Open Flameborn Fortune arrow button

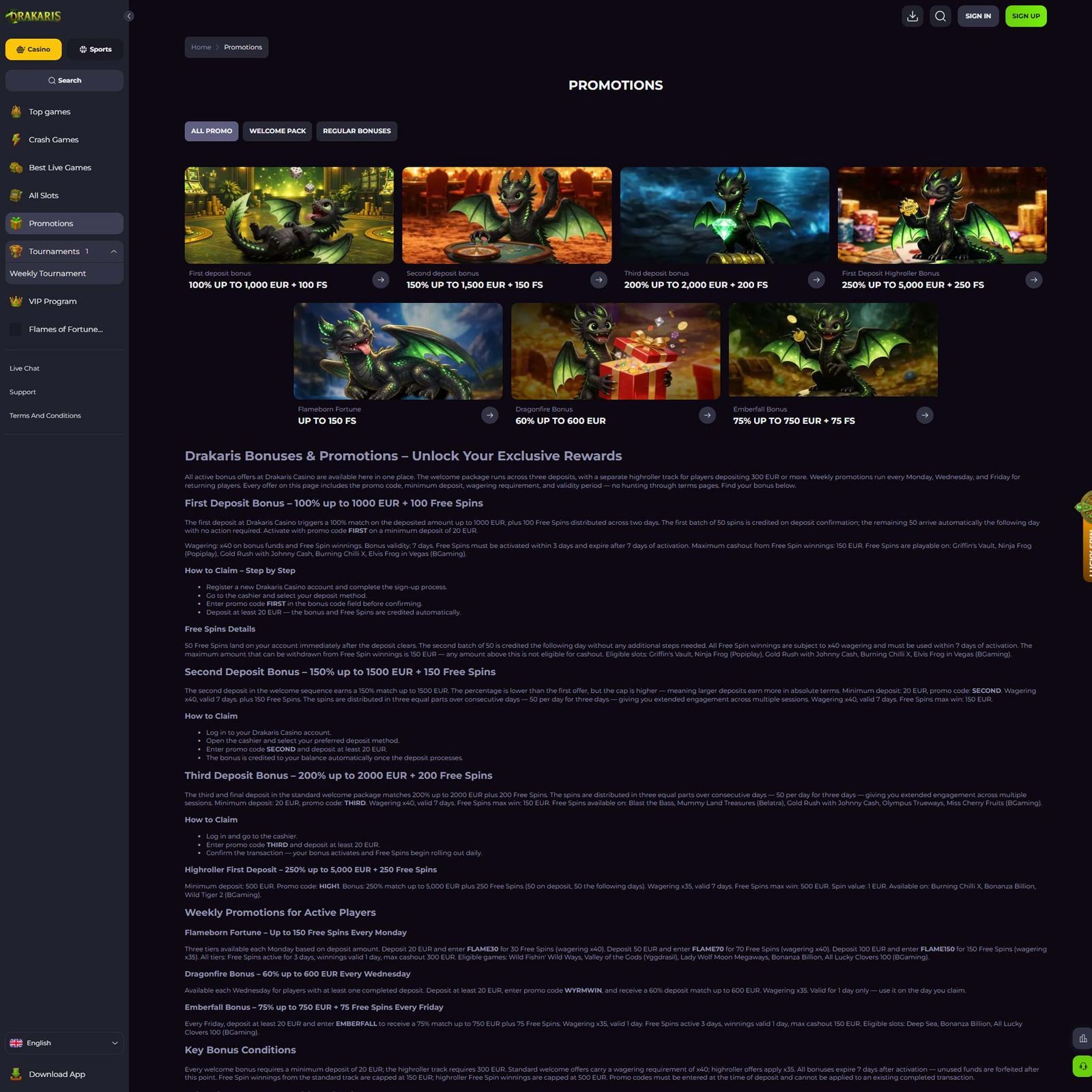(x=490, y=415)
